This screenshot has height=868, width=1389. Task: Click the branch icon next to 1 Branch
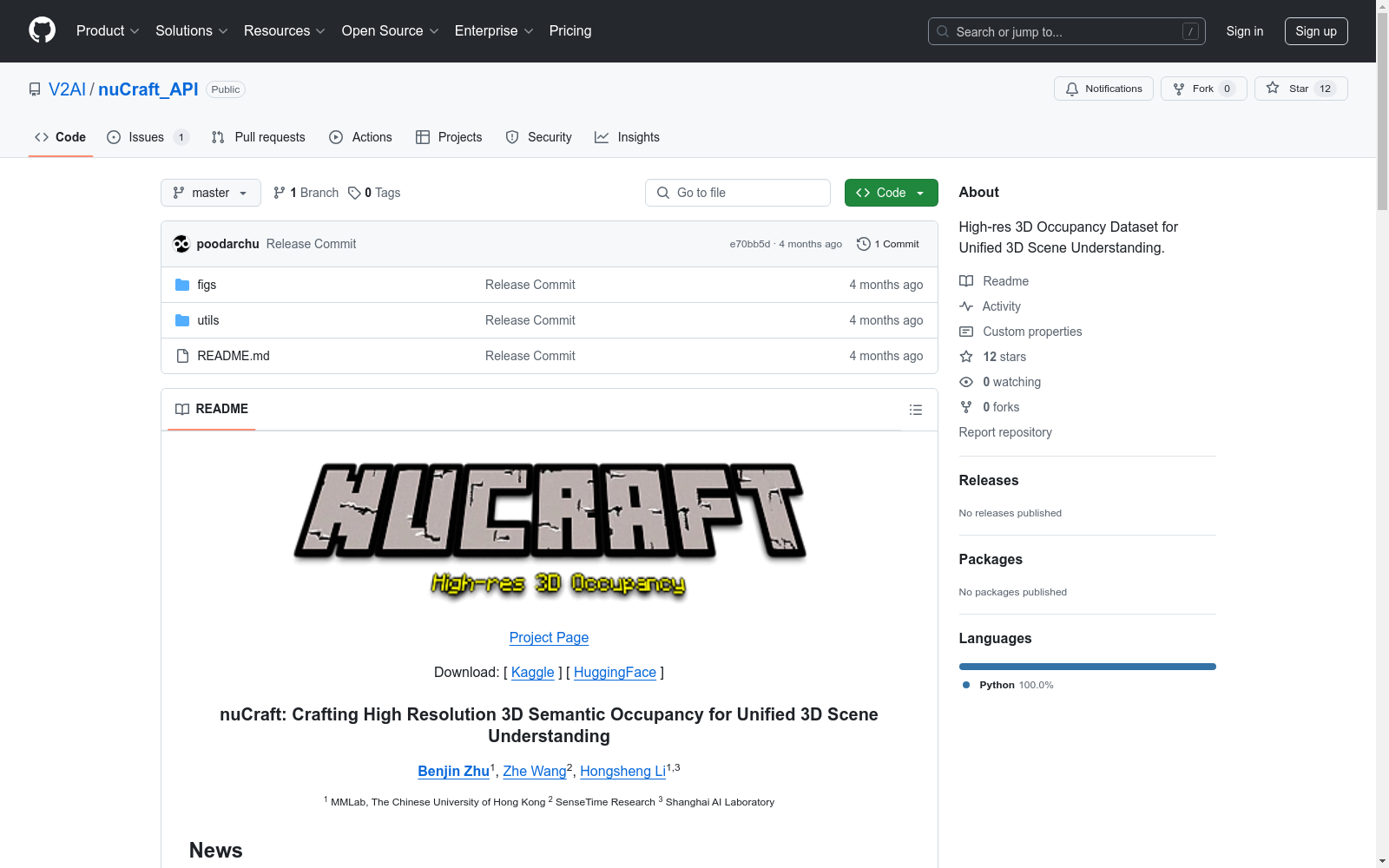tap(280, 193)
